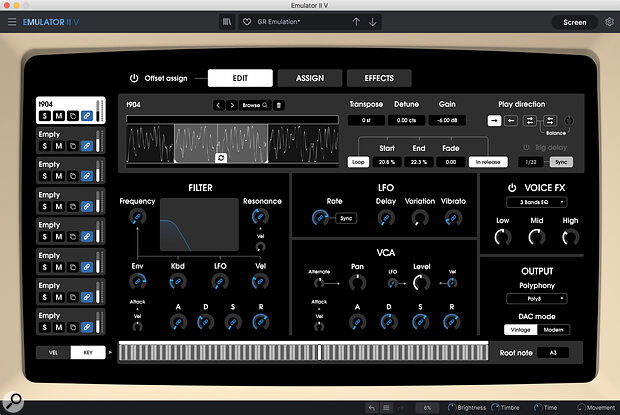Toggle Offset assign power button

134,78
